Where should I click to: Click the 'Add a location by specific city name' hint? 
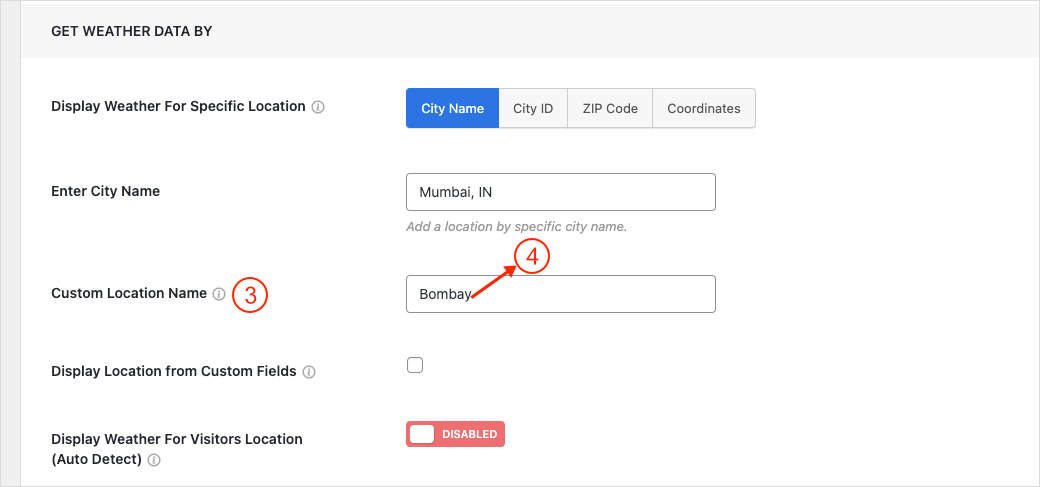pyautogui.click(x=516, y=227)
